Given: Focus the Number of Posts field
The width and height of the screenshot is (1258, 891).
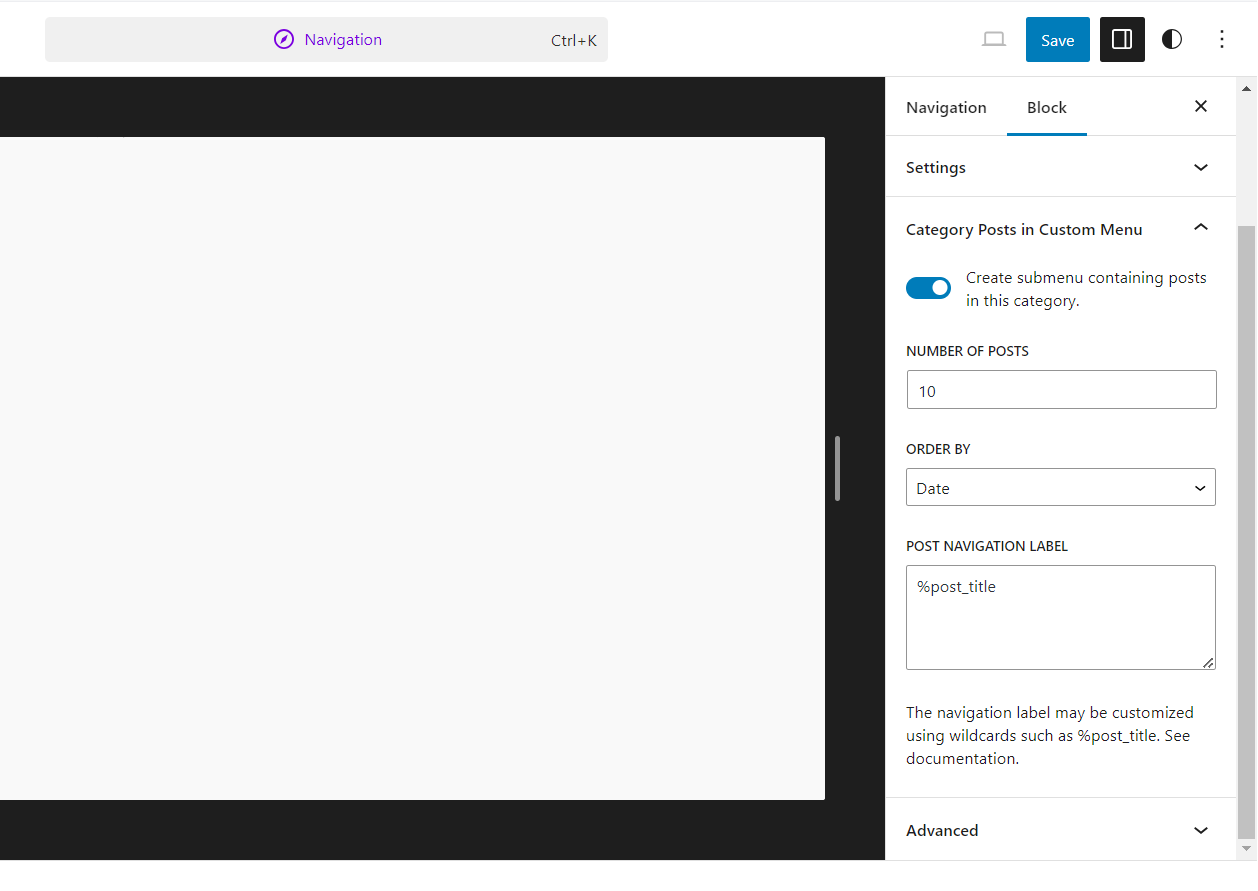Looking at the screenshot, I should pyautogui.click(x=1061, y=390).
